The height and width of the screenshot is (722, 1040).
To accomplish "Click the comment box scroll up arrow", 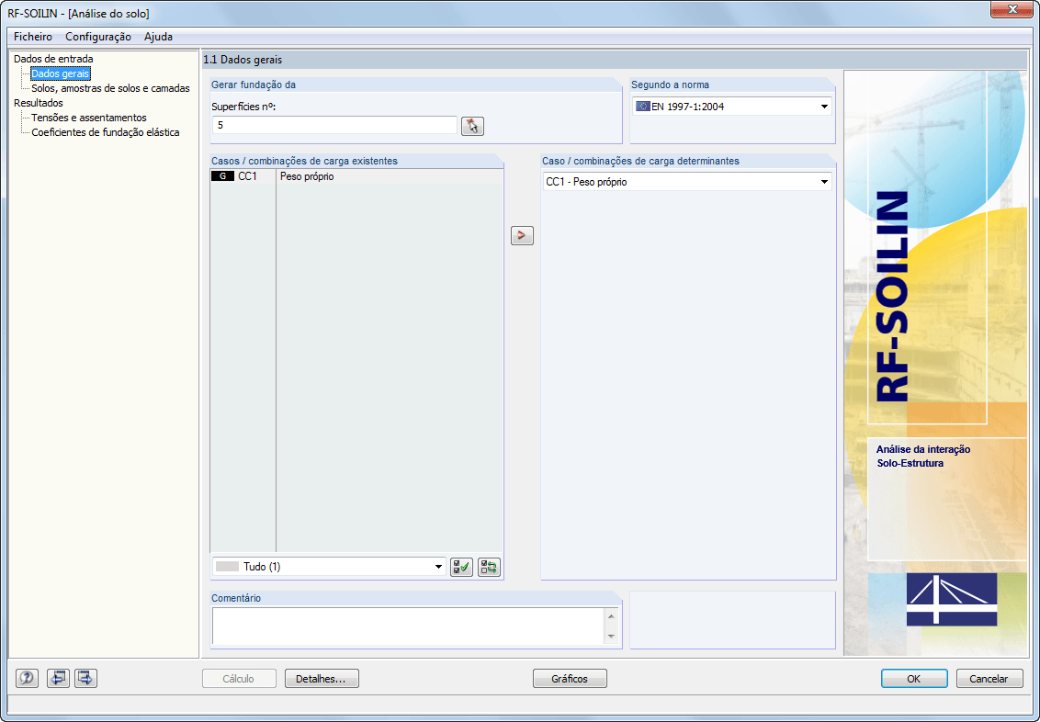I will click(611, 617).
